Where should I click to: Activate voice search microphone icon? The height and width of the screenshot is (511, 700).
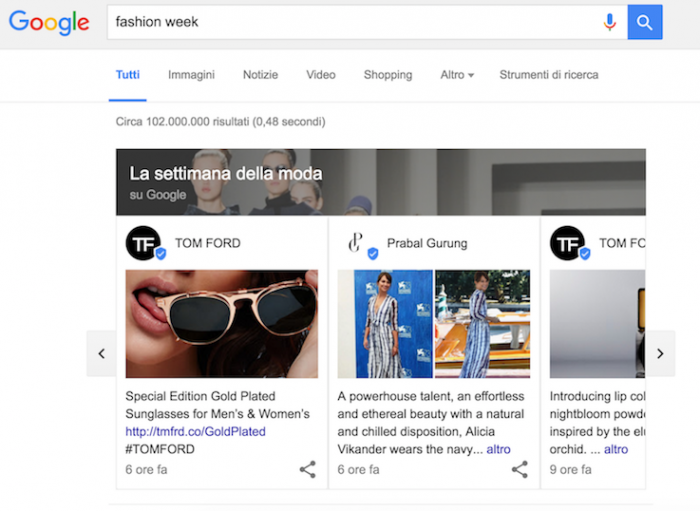pos(609,22)
